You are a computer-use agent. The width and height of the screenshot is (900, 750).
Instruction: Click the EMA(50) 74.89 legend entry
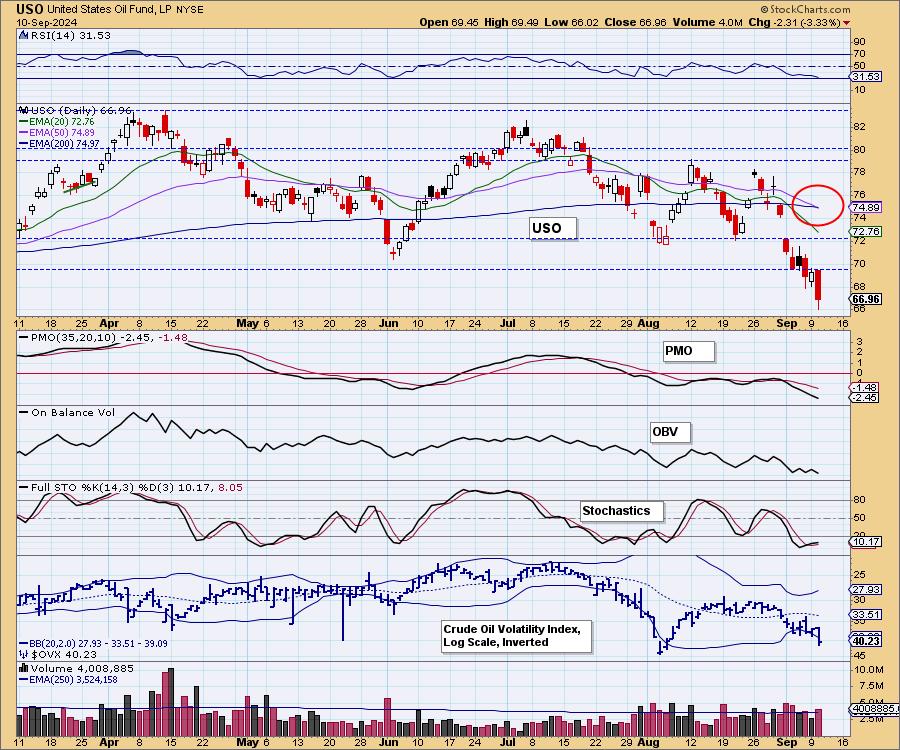pyautogui.click(x=57, y=133)
